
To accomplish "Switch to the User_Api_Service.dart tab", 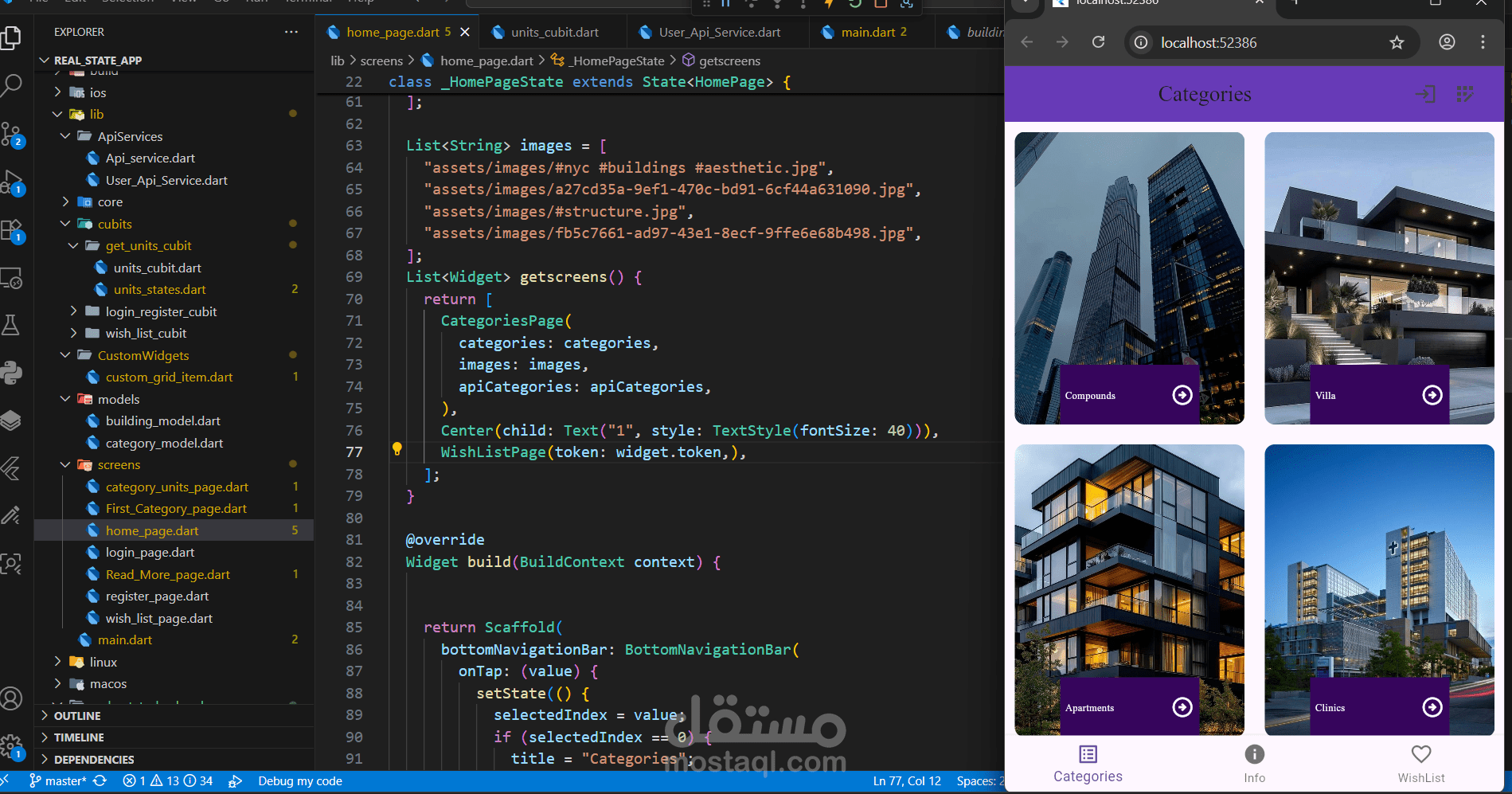I will tap(719, 32).
